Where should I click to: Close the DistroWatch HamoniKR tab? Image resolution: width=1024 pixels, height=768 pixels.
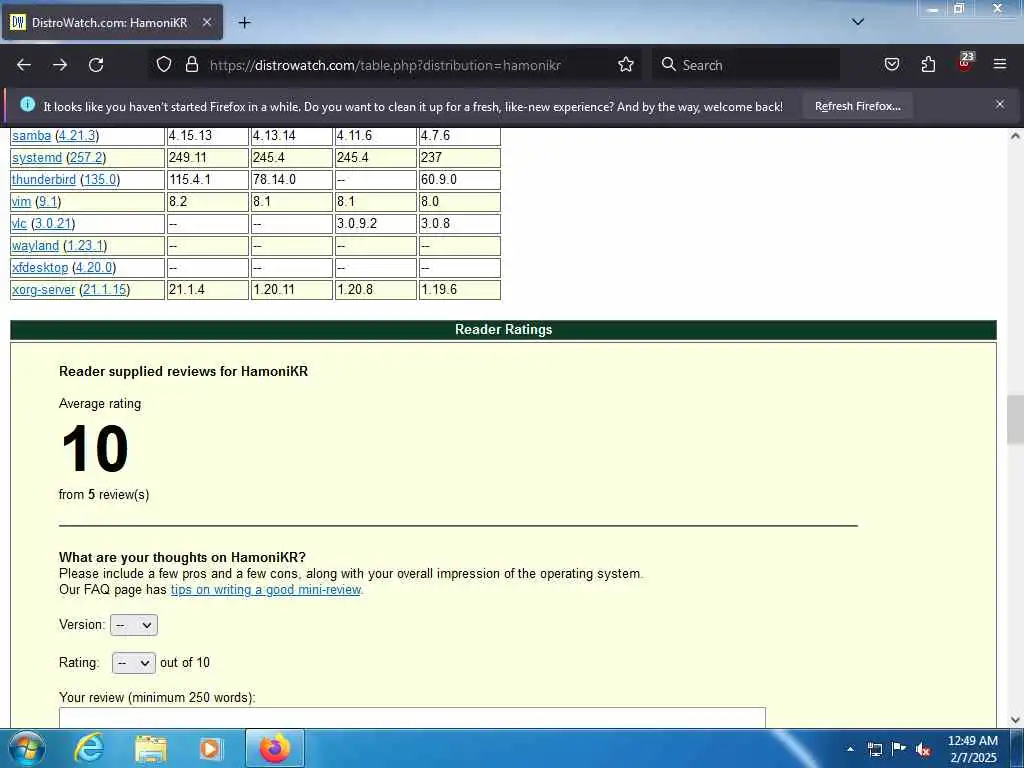206,23
